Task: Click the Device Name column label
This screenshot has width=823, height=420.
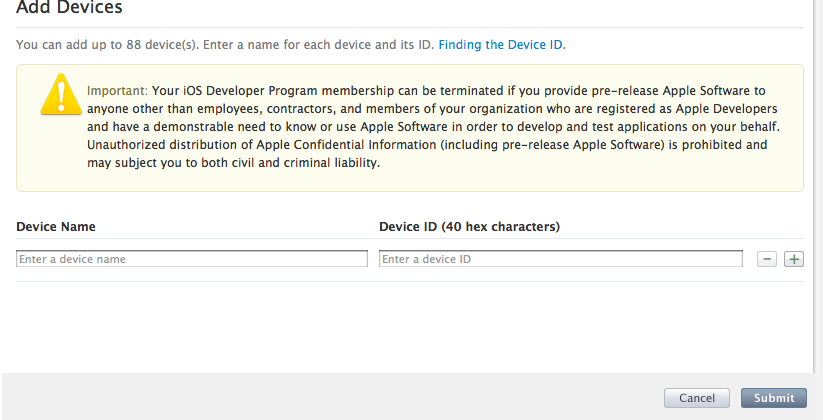Action: coord(56,227)
